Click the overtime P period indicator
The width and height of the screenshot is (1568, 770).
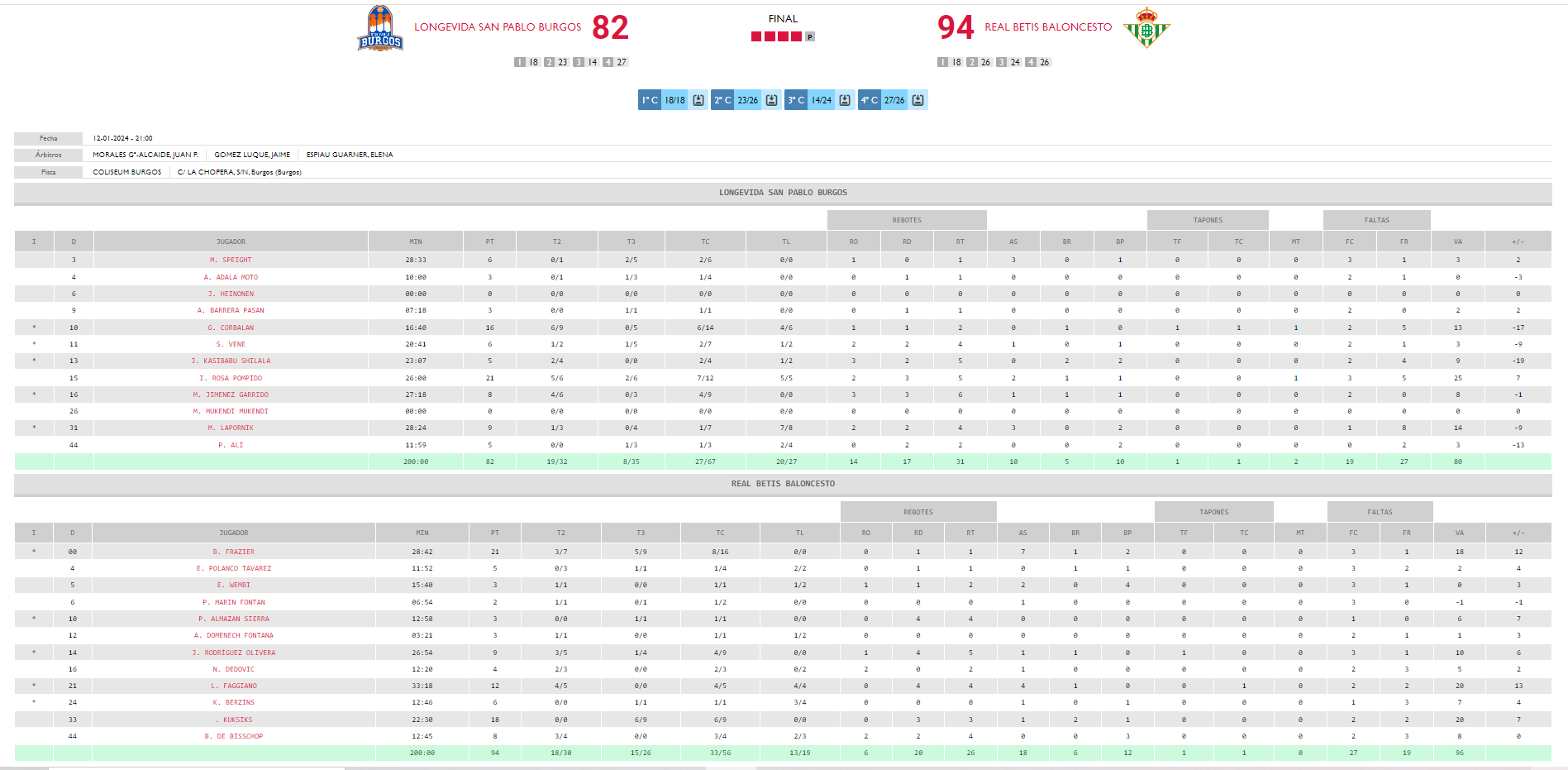(x=810, y=36)
